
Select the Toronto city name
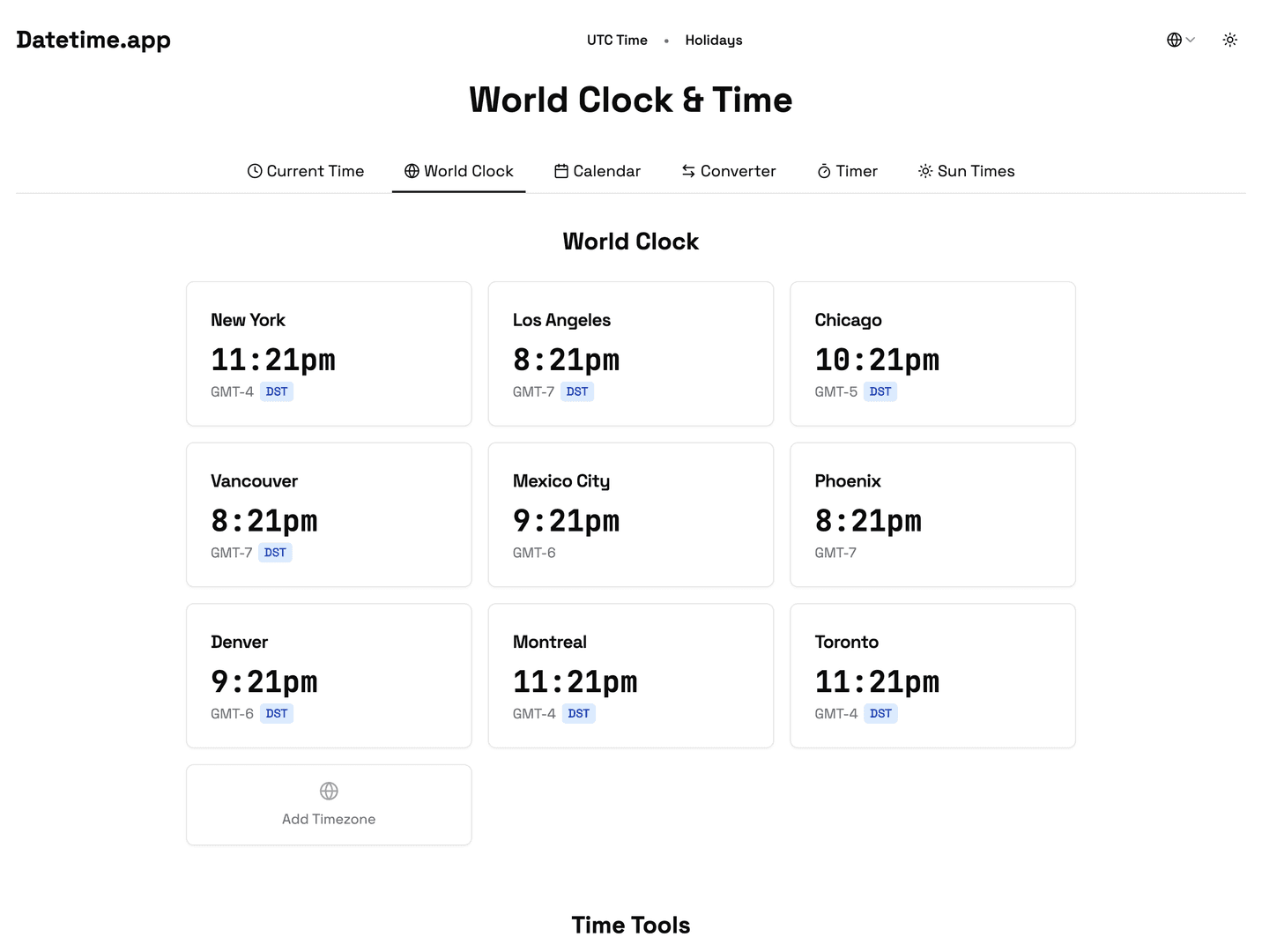click(846, 643)
